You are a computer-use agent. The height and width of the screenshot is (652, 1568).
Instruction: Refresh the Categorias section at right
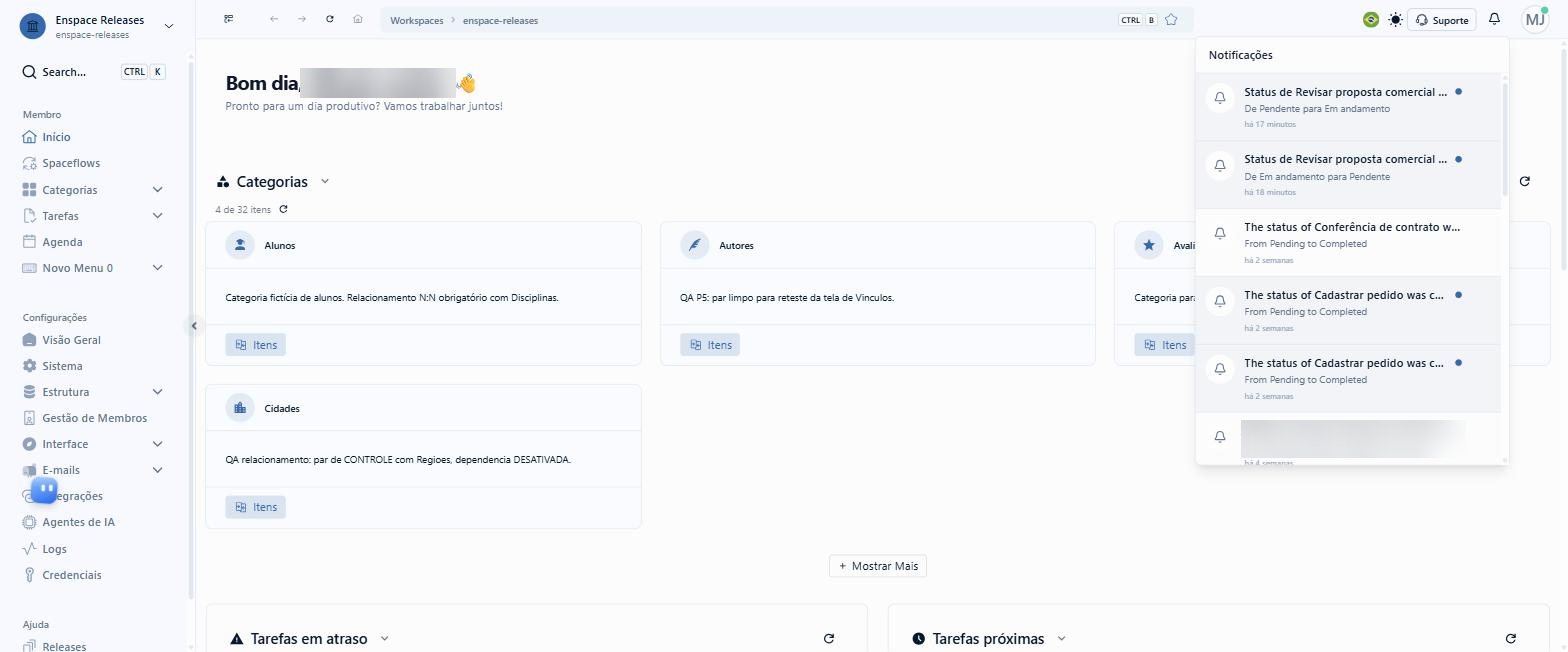coord(1525,181)
